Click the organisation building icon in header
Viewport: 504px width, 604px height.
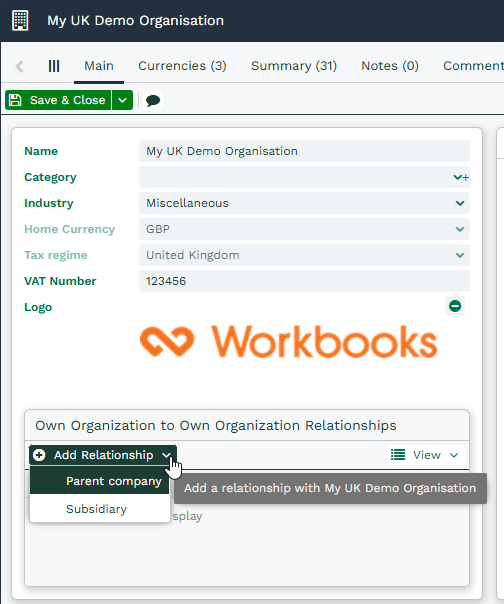(20, 20)
